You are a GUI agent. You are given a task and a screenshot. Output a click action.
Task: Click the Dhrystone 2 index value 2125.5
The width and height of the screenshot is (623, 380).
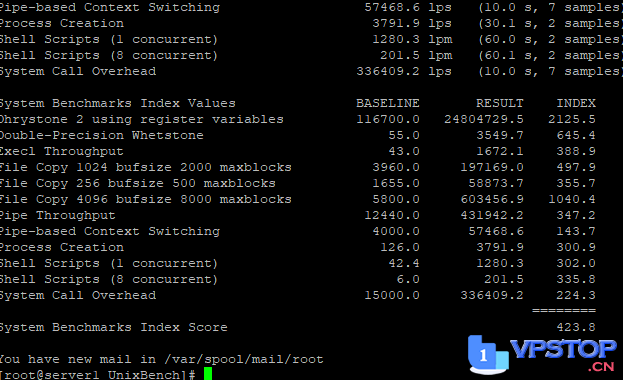click(x=572, y=119)
